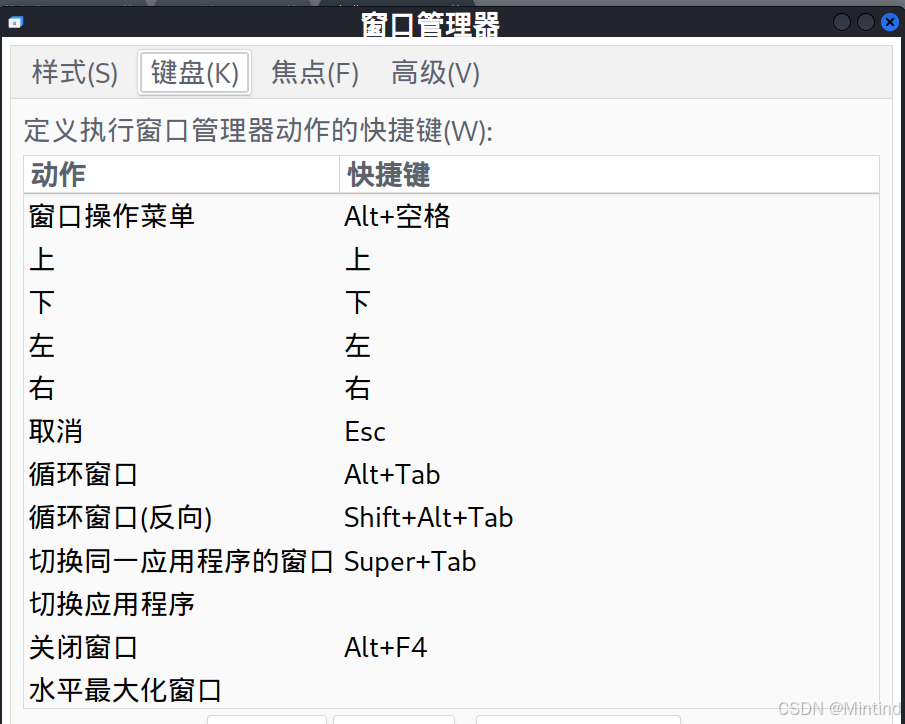Select the 取消 action row

451,431
